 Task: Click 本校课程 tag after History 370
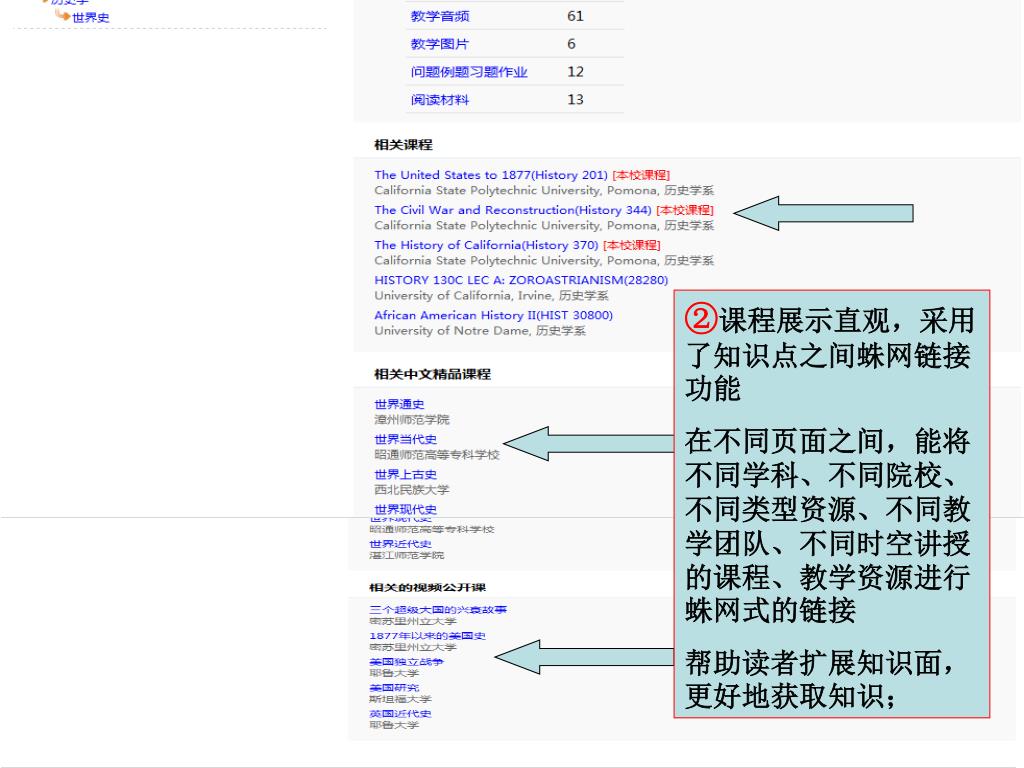click(632, 245)
